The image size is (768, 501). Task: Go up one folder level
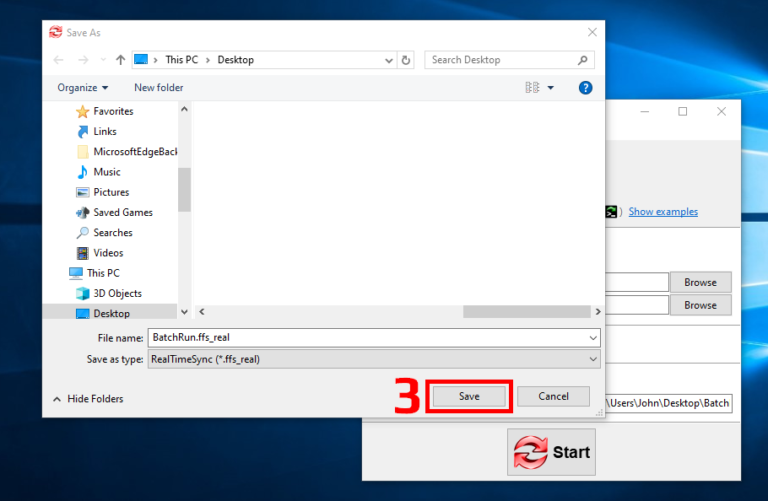(x=120, y=60)
